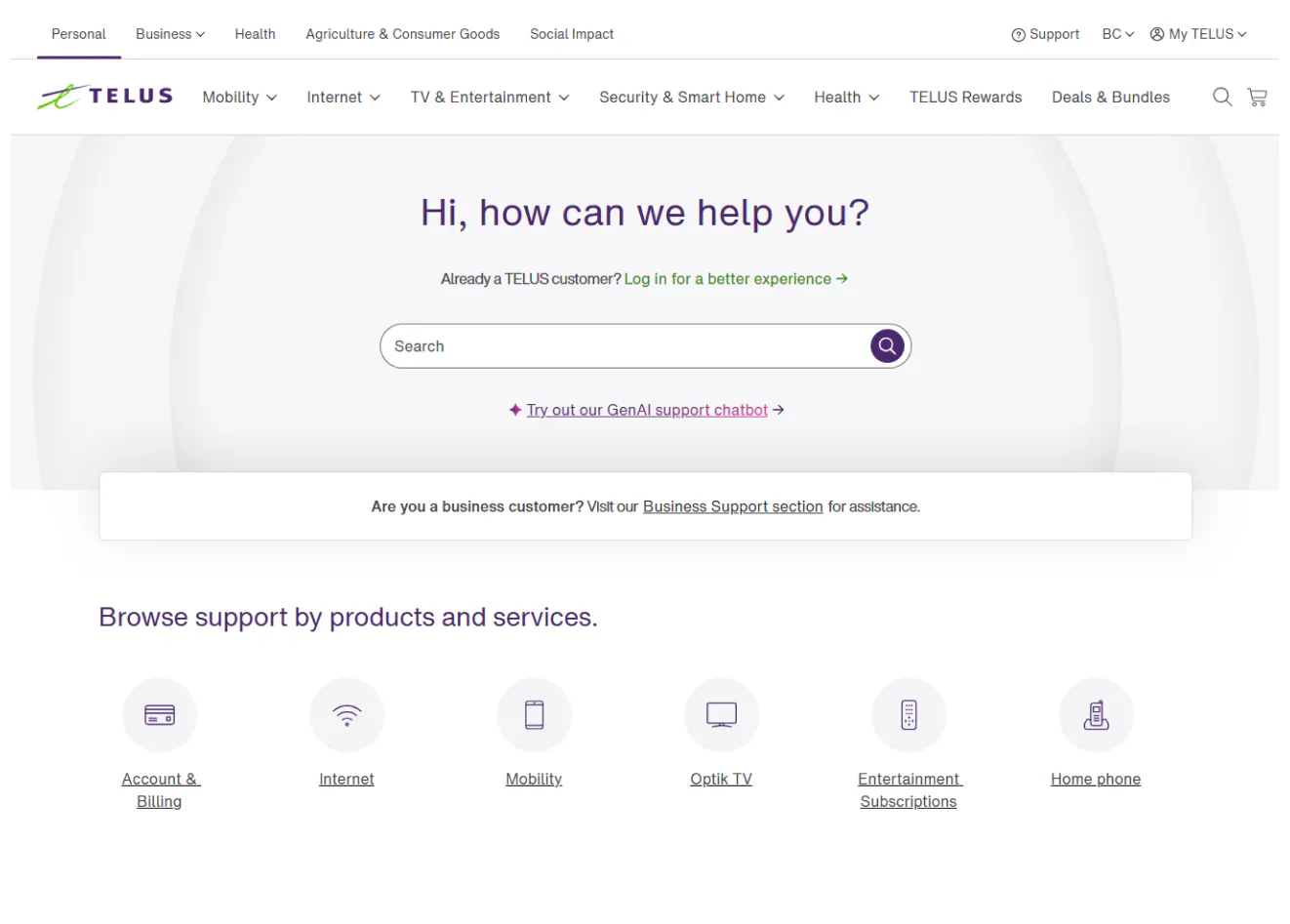Select the Personal tab

coord(79,34)
